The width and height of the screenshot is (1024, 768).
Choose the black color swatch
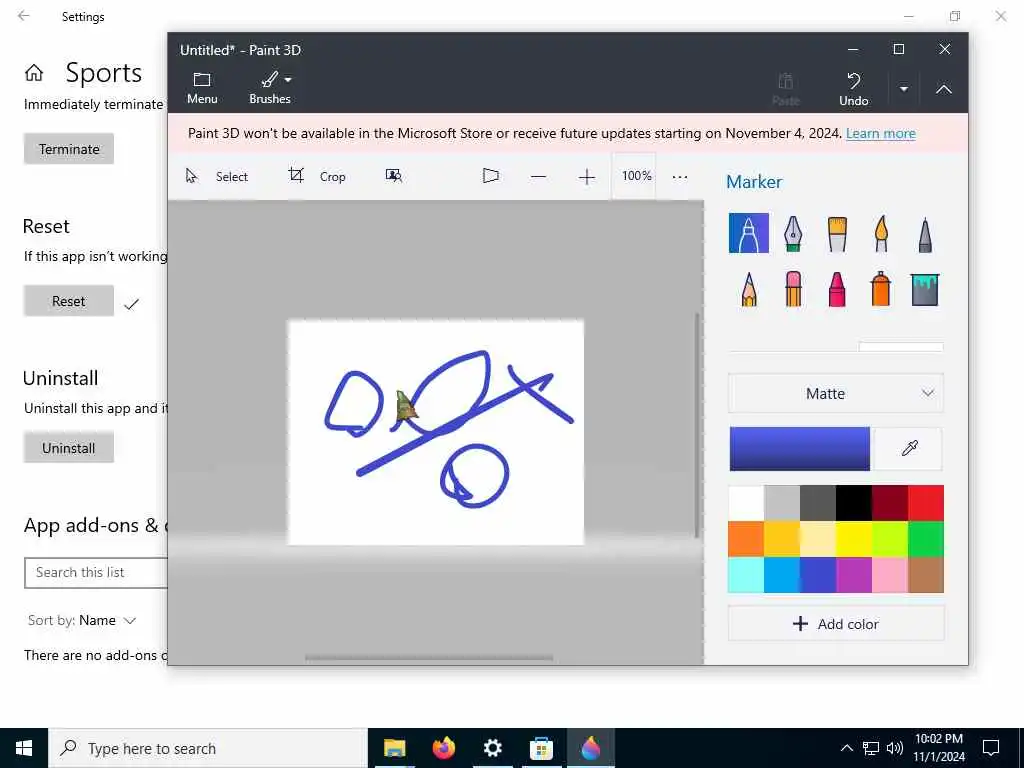point(854,503)
